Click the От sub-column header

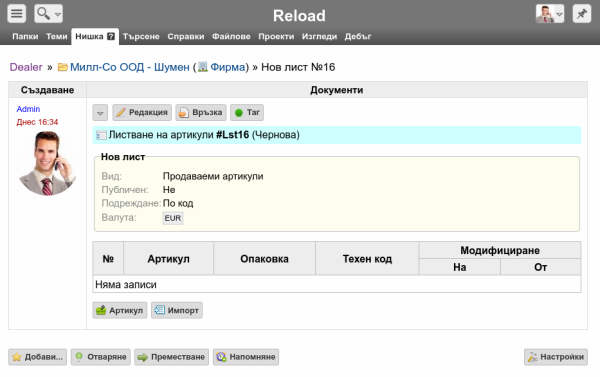click(x=541, y=267)
